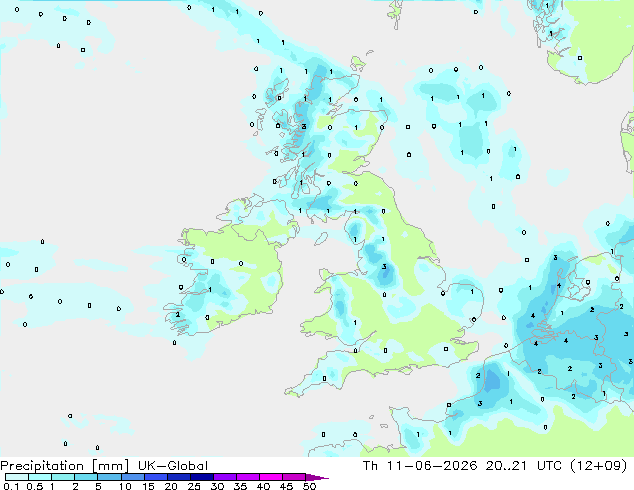Select the 2–5 mm legend color swatch

coord(86,477)
